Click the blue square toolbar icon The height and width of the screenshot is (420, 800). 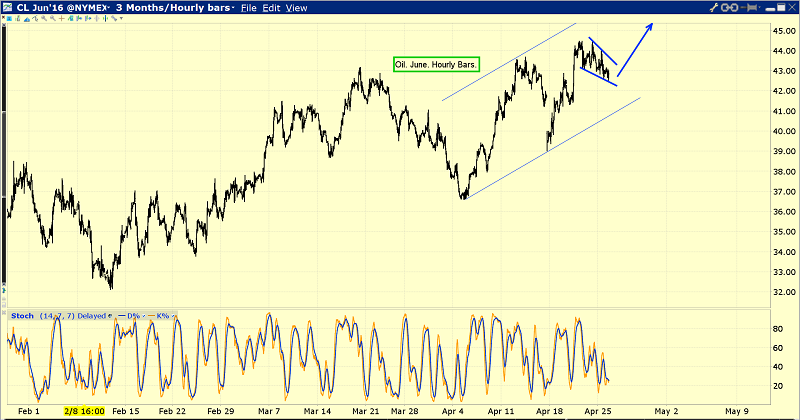tap(9, 18)
